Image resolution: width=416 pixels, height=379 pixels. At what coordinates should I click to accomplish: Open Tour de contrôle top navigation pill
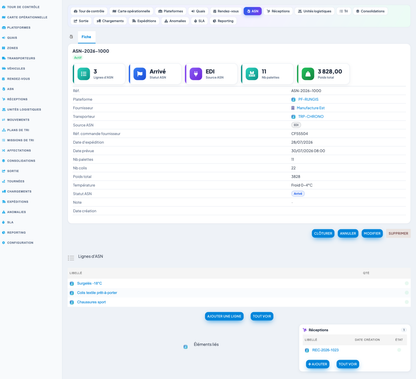coord(89,11)
